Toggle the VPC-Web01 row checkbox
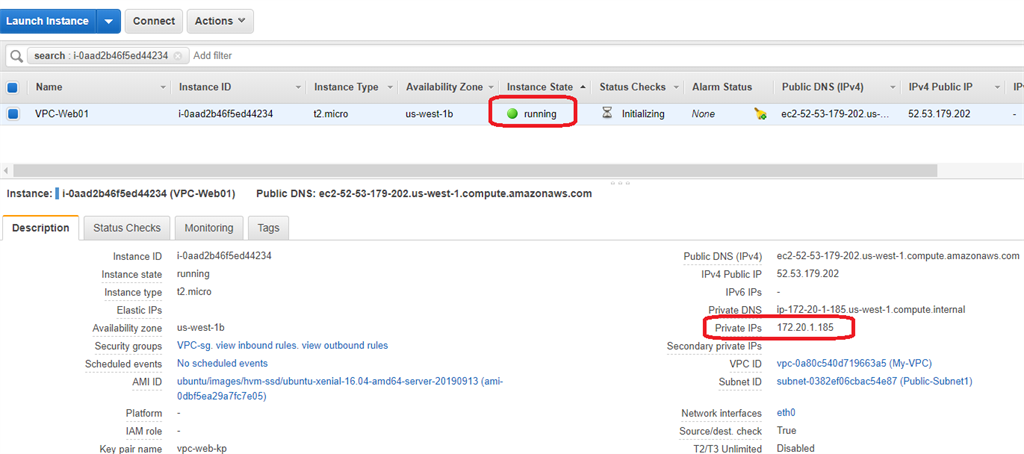The image size is (1024, 454). pos(12,114)
